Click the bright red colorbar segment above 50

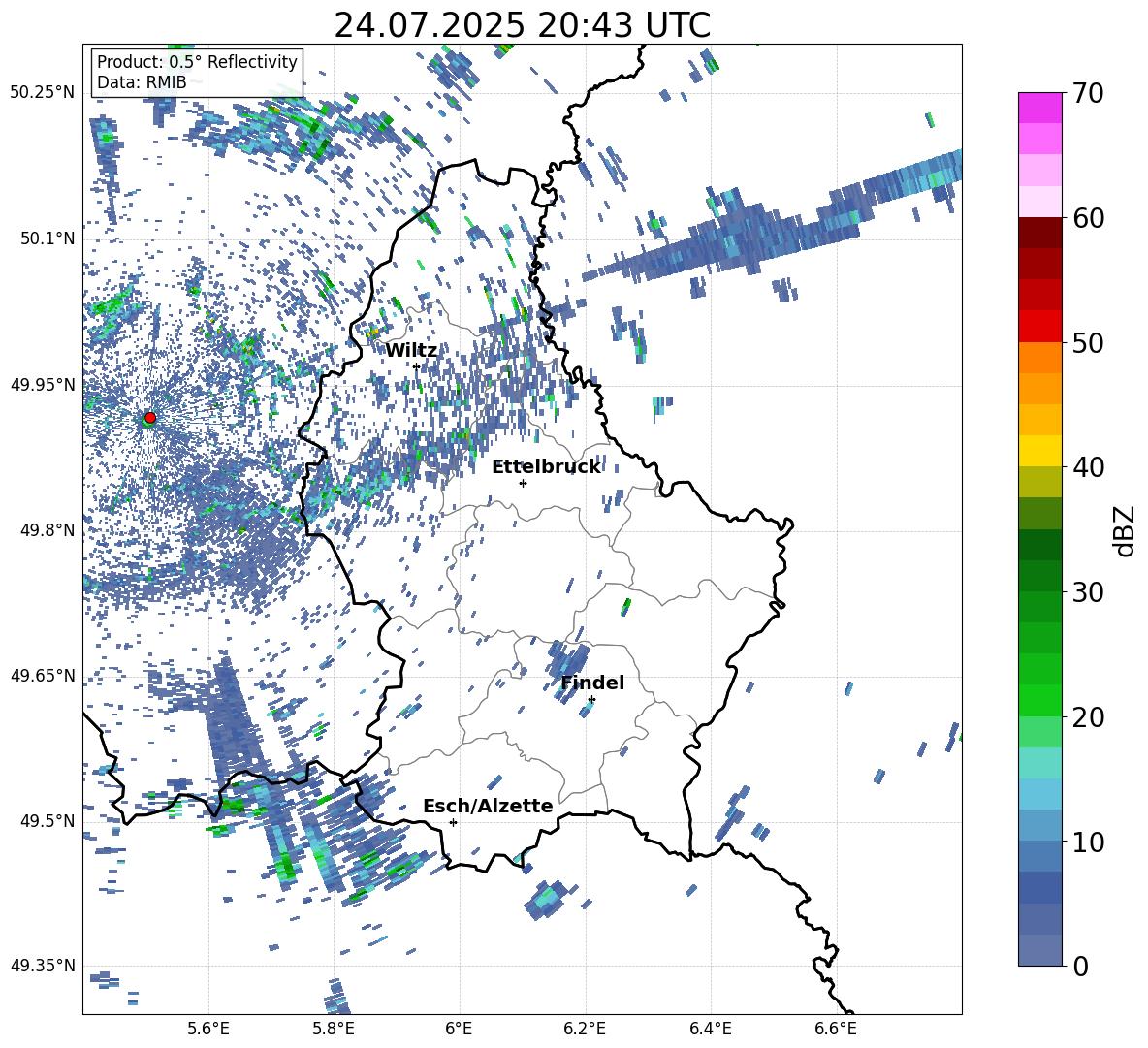1040,327
